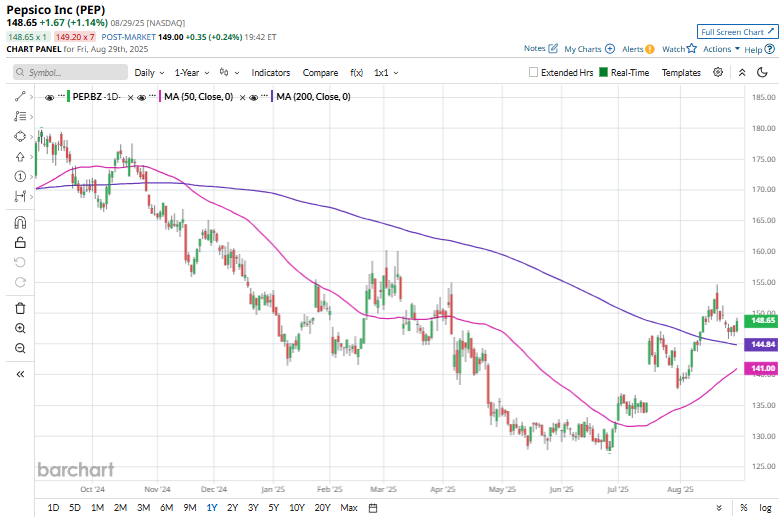Select the arrow marker tool
Viewport: 781px width, 521px height.
20,157
